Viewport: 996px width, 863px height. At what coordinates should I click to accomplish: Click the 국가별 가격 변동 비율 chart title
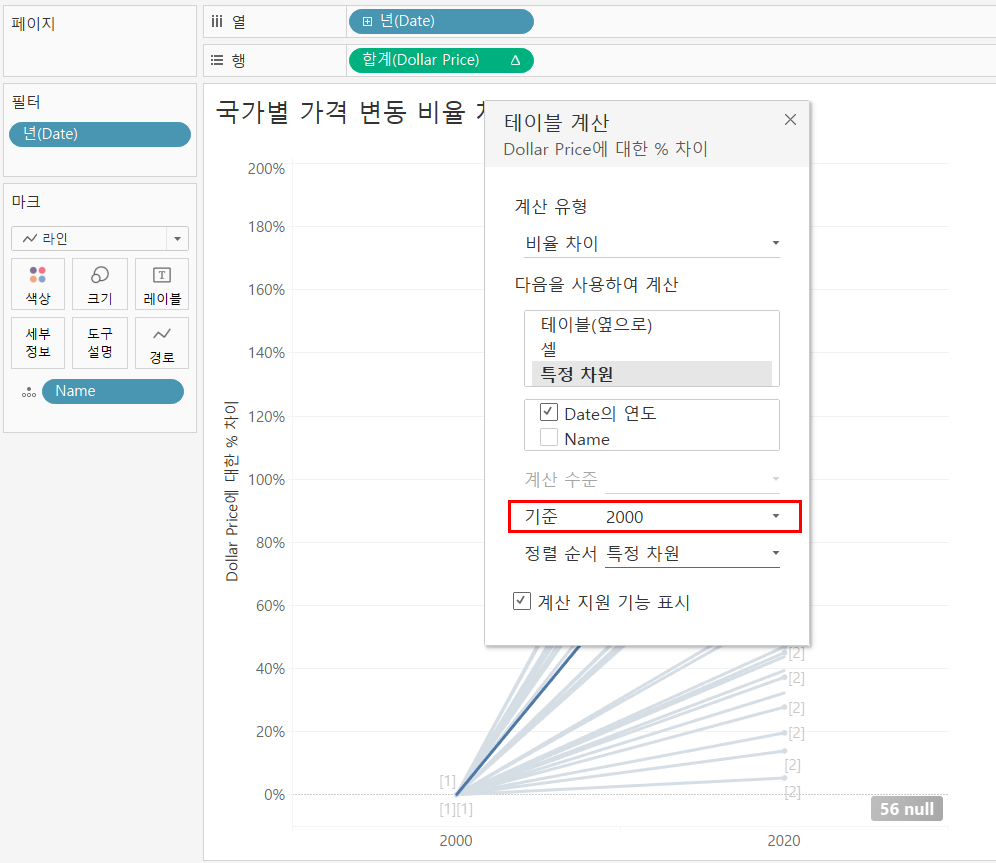[x=351, y=112]
